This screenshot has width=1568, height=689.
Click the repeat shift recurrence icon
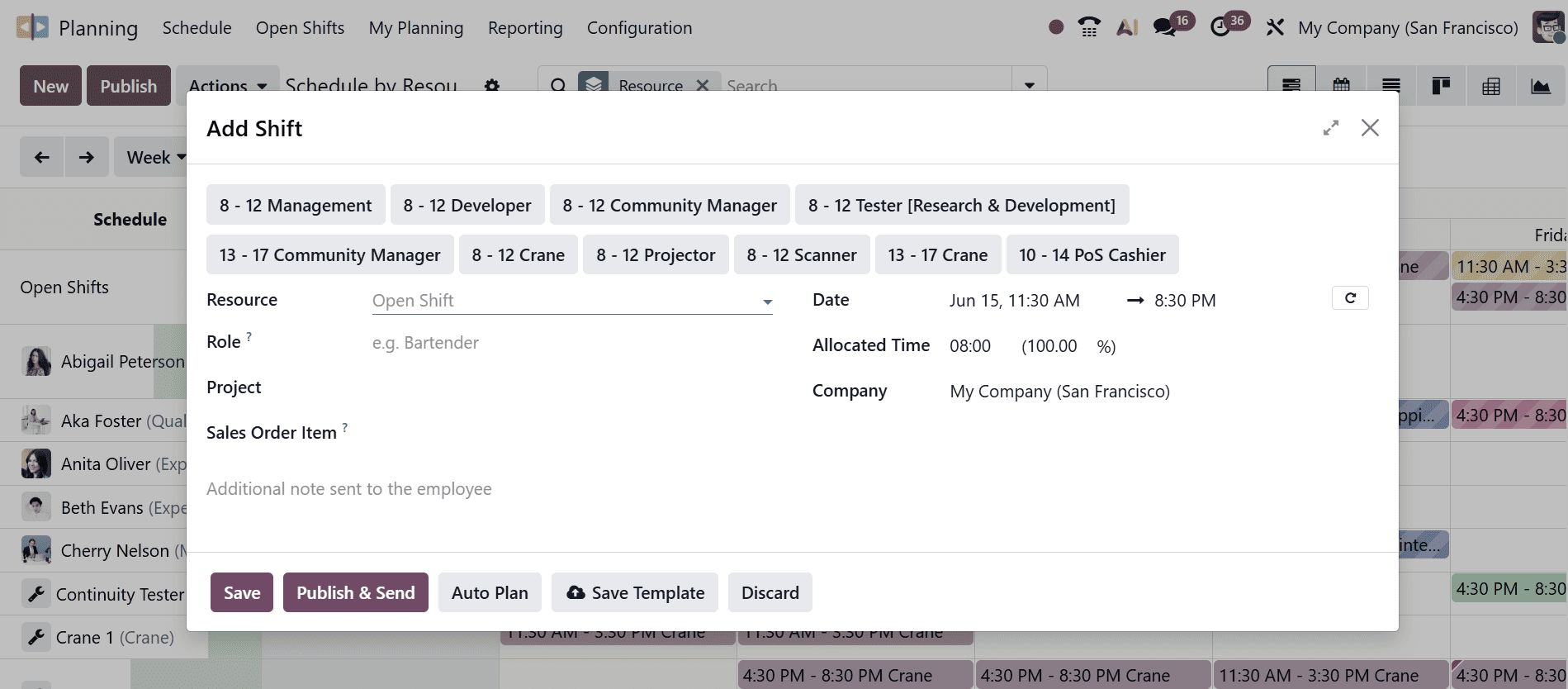[1350, 298]
